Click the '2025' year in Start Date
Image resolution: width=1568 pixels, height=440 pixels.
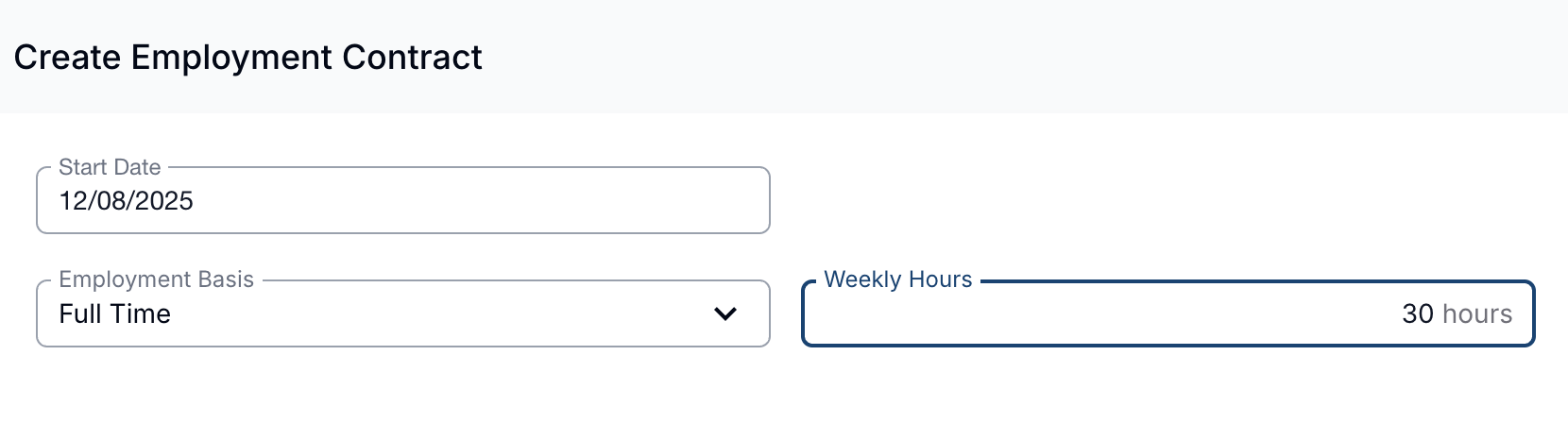164,201
